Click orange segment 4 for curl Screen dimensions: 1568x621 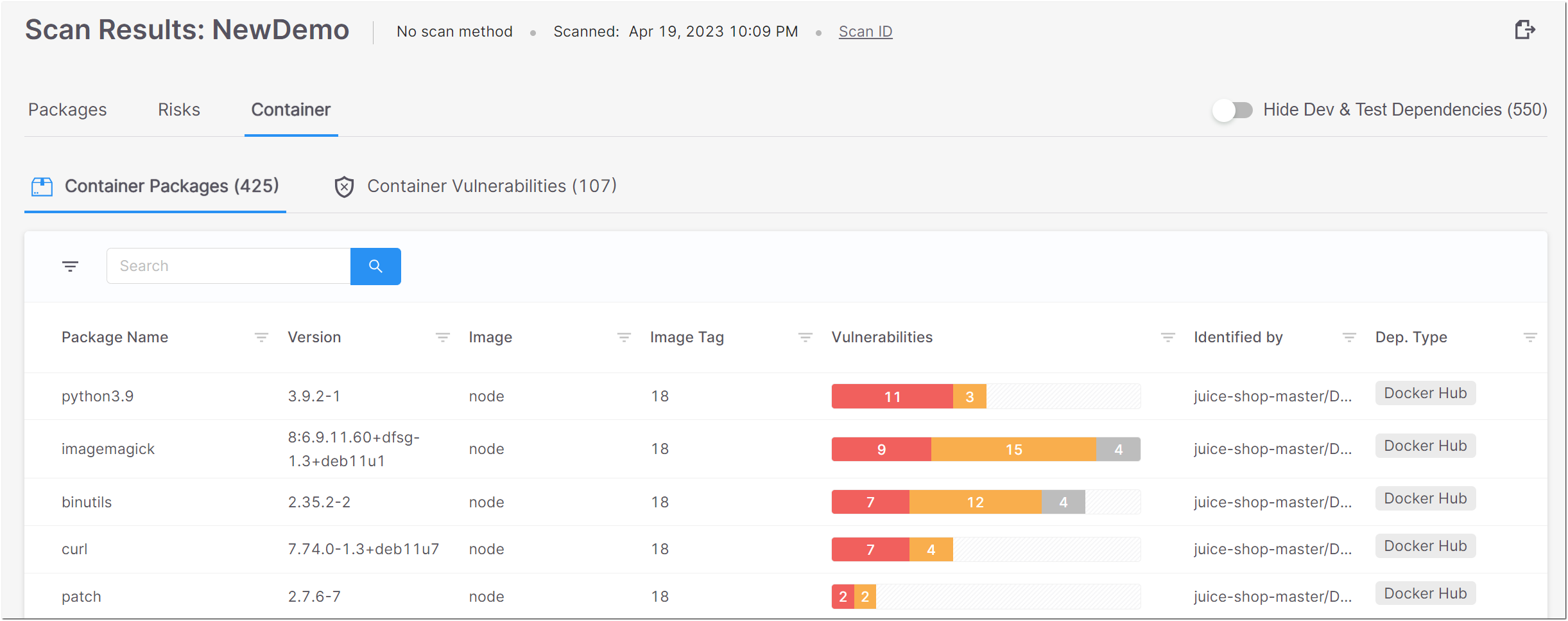coord(931,549)
